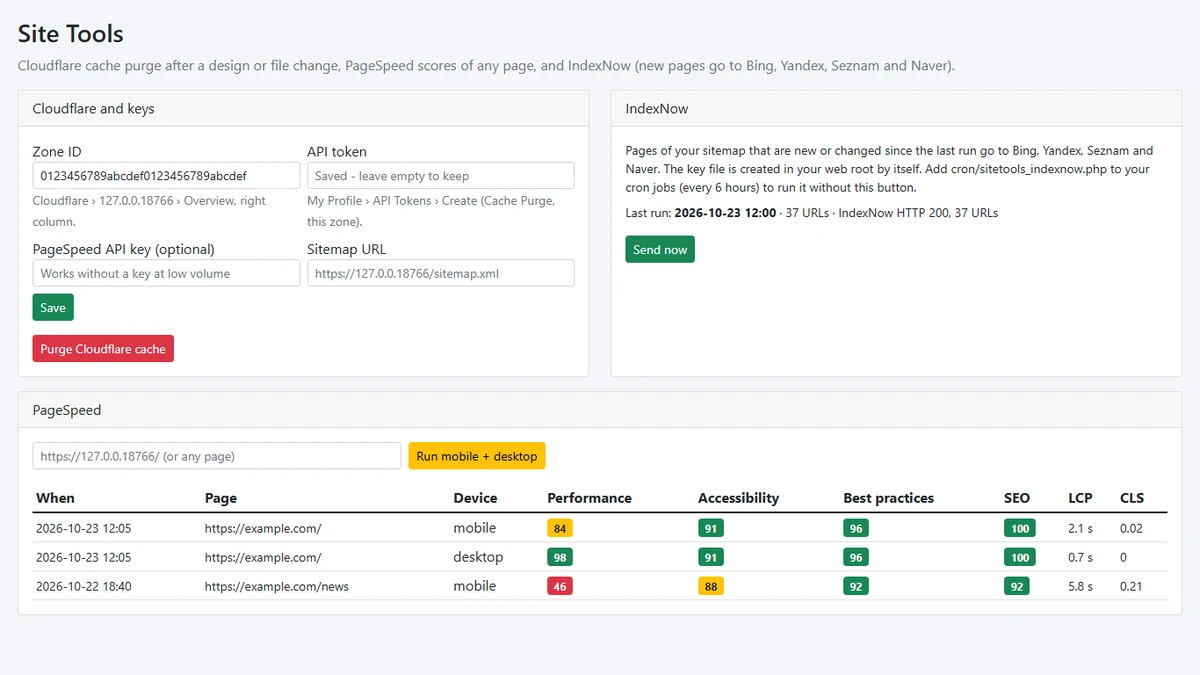Image resolution: width=1200 pixels, height=675 pixels.
Task: Click the PageSpeed page URL field
Action: pos(217,456)
